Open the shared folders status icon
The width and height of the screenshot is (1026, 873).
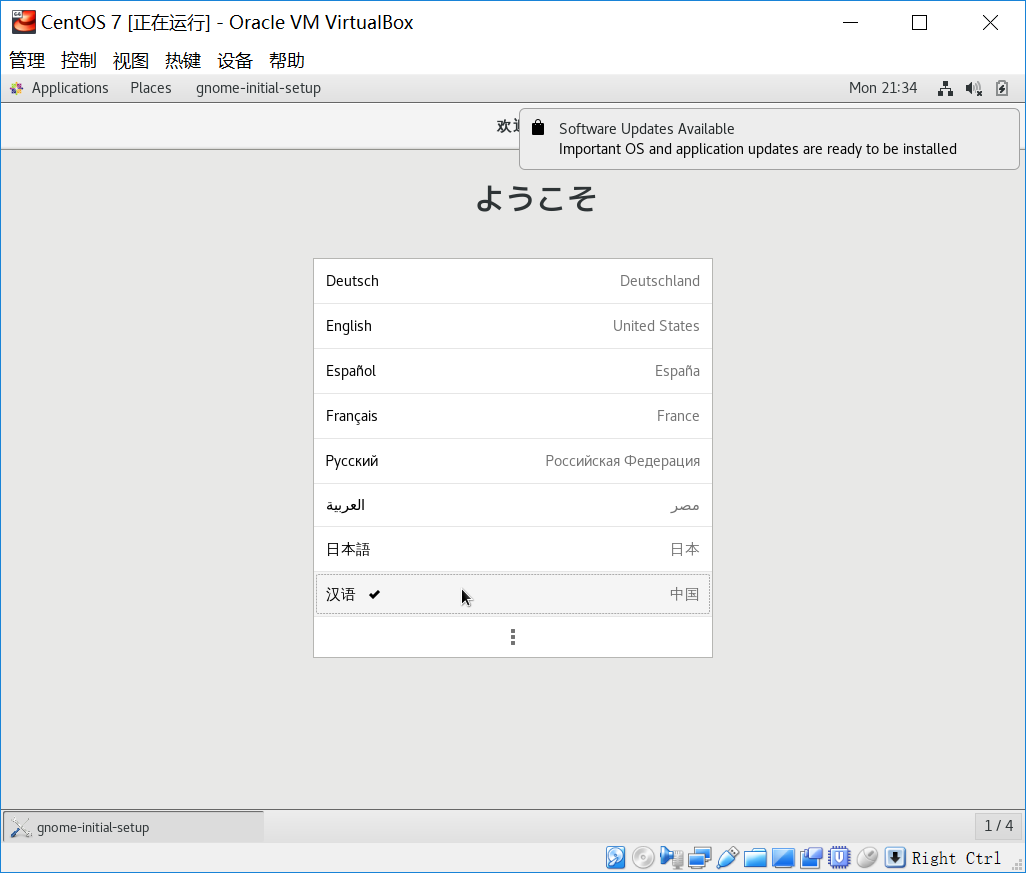click(755, 857)
